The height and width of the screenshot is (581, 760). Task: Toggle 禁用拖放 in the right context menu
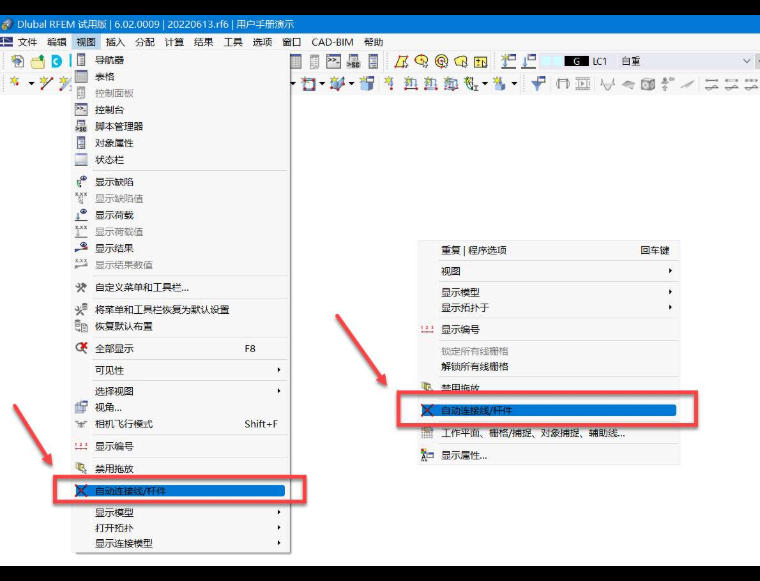pos(548,388)
